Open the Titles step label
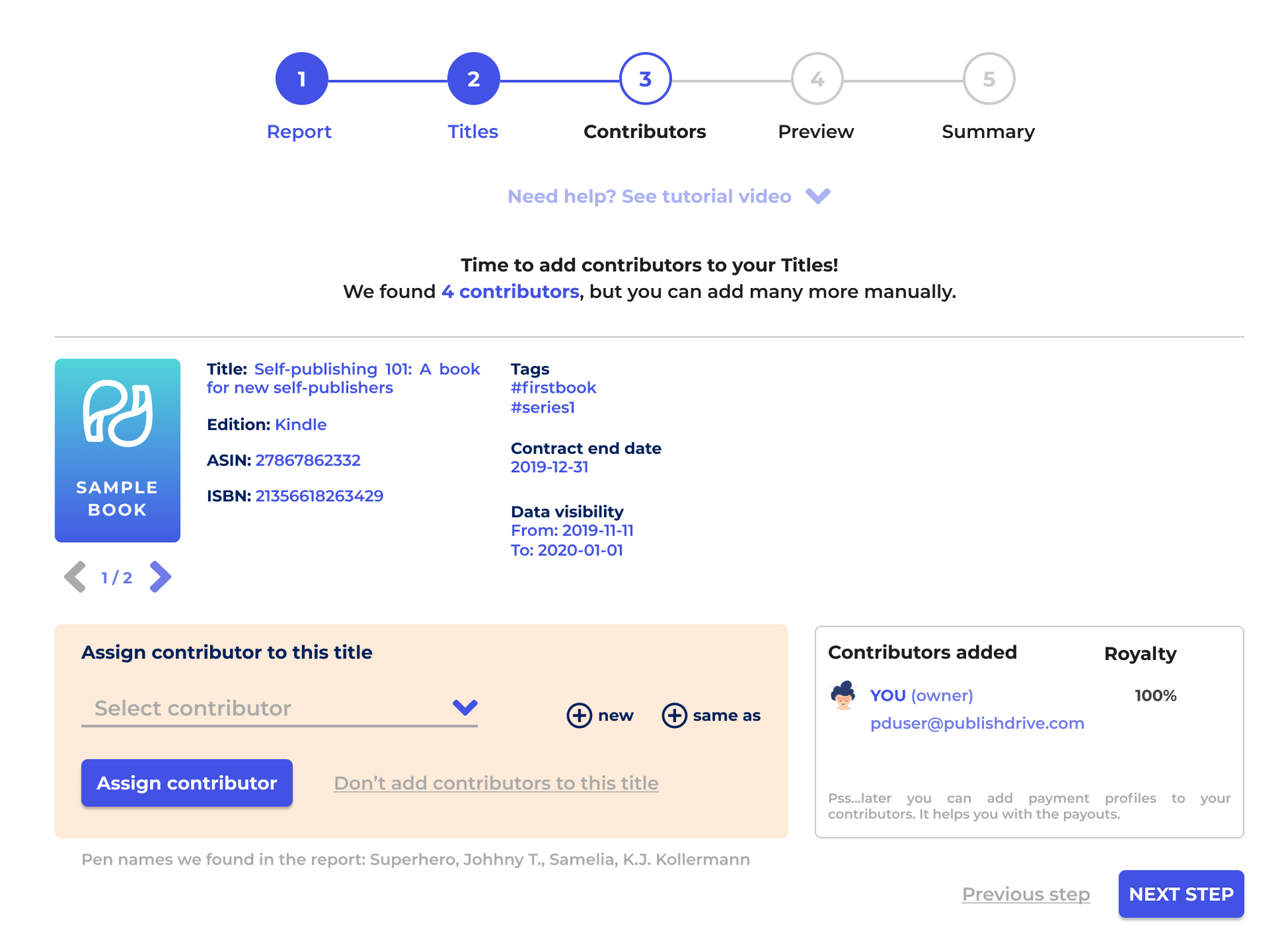1280x952 pixels. pyautogui.click(x=473, y=131)
